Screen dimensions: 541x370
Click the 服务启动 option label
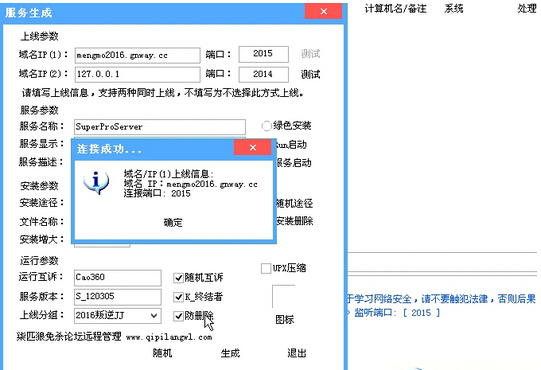coord(293,163)
